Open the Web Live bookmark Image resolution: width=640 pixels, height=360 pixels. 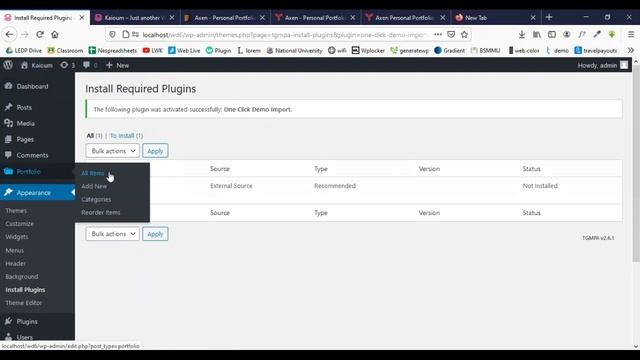[184, 51]
